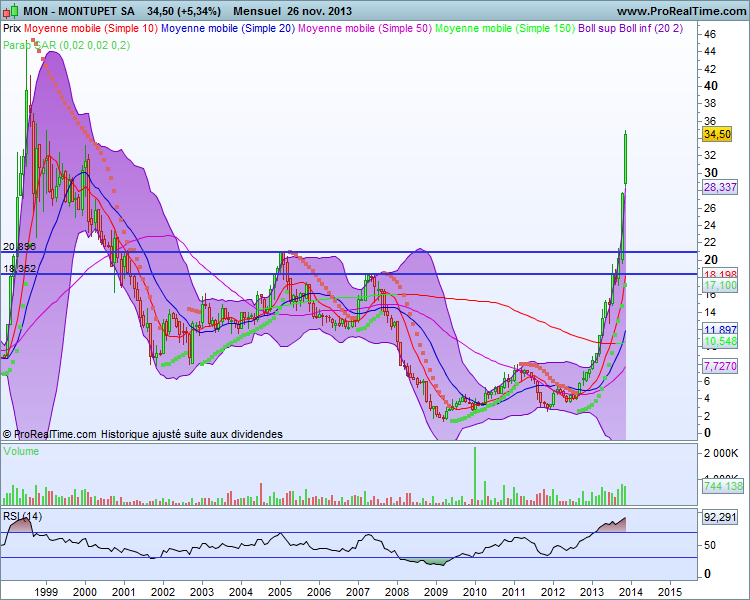750x600 pixels.
Task: Click the 2007 year on time axis
Action: click(x=358, y=592)
